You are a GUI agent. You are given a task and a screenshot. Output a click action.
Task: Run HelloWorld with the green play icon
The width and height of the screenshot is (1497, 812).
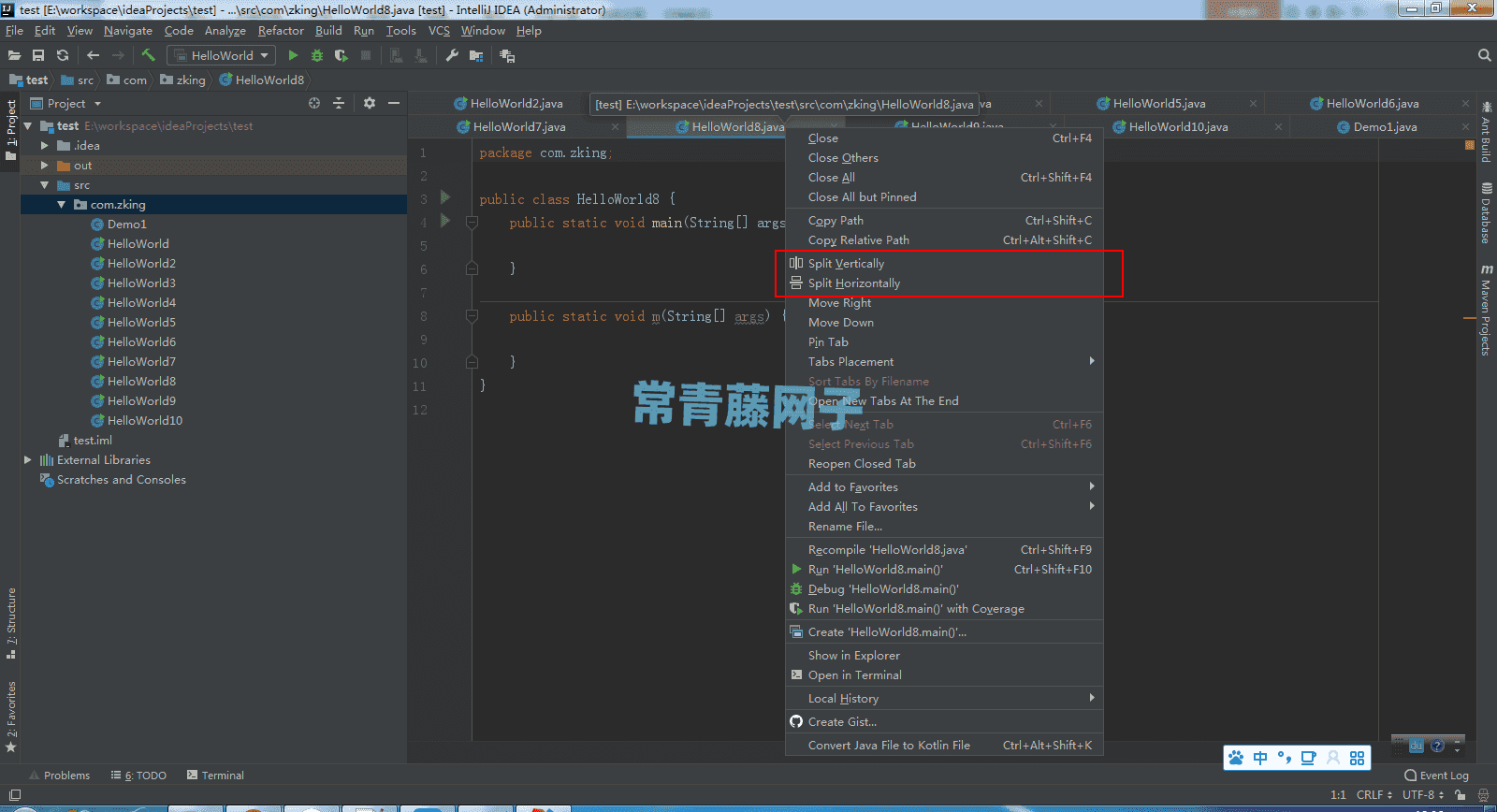coord(293,56)
